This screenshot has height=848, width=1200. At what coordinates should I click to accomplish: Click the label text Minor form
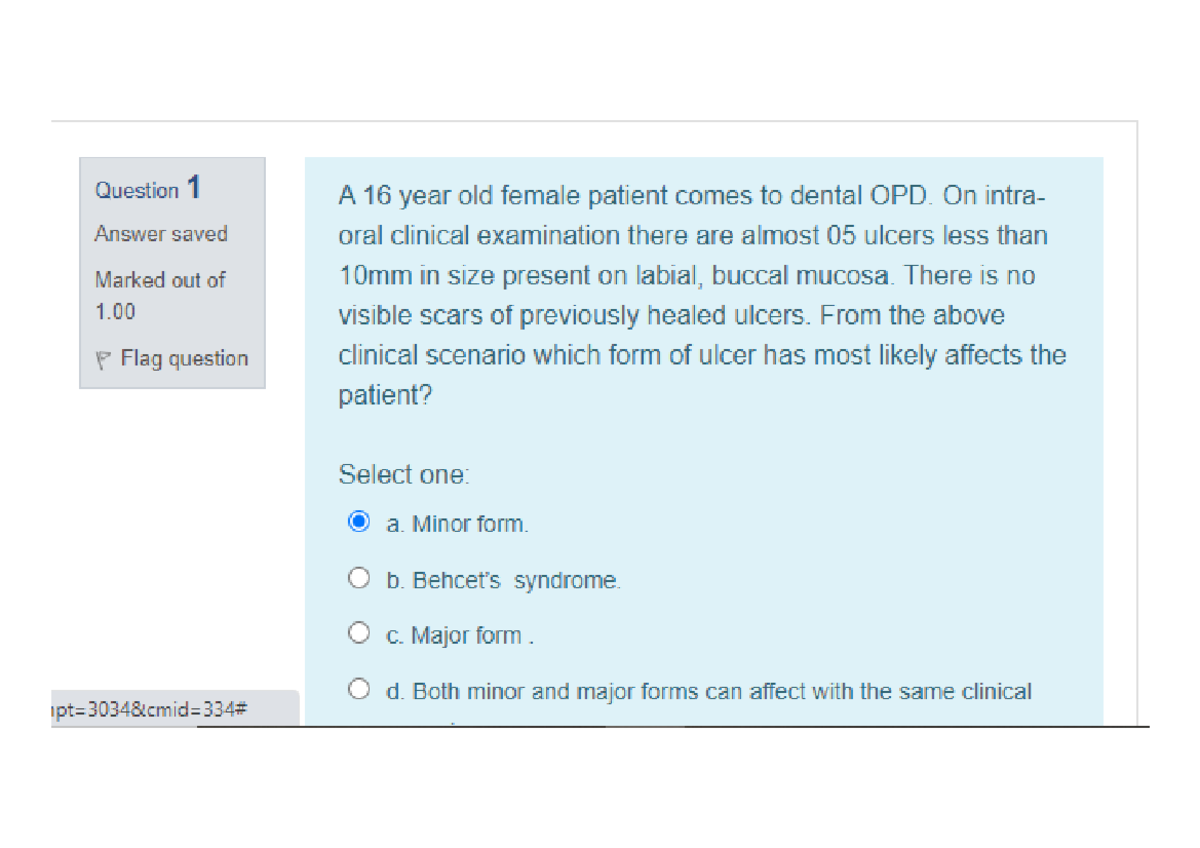456,523
